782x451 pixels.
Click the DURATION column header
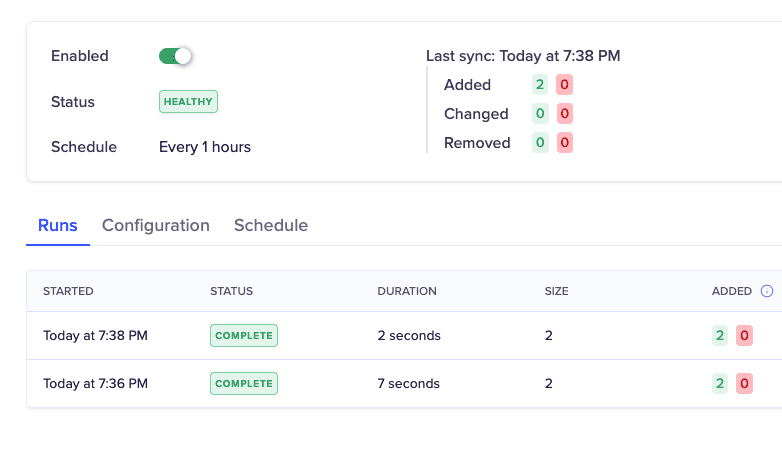pos(407,291)
